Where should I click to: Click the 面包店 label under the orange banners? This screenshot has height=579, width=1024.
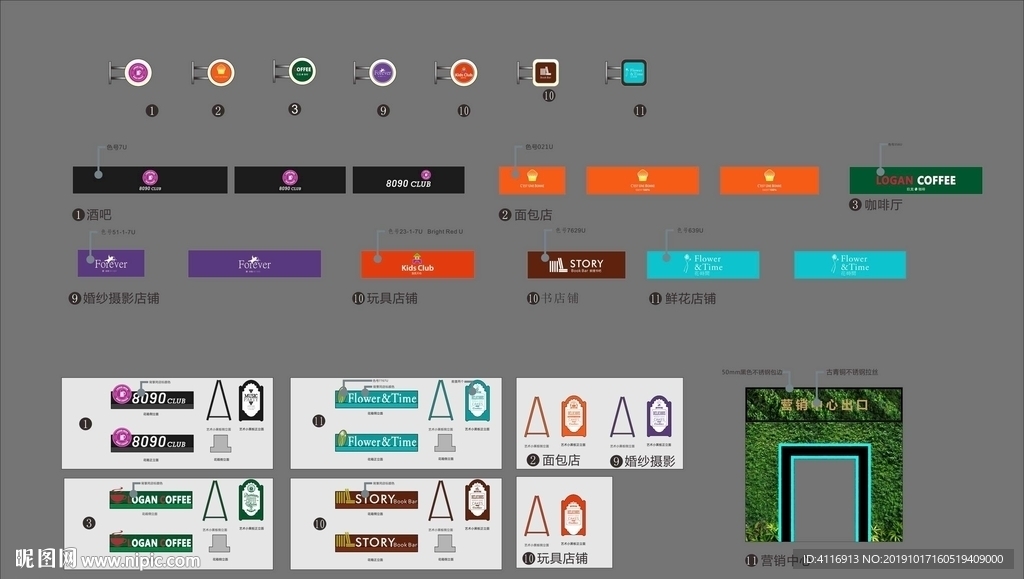click(x=533, y=215)
